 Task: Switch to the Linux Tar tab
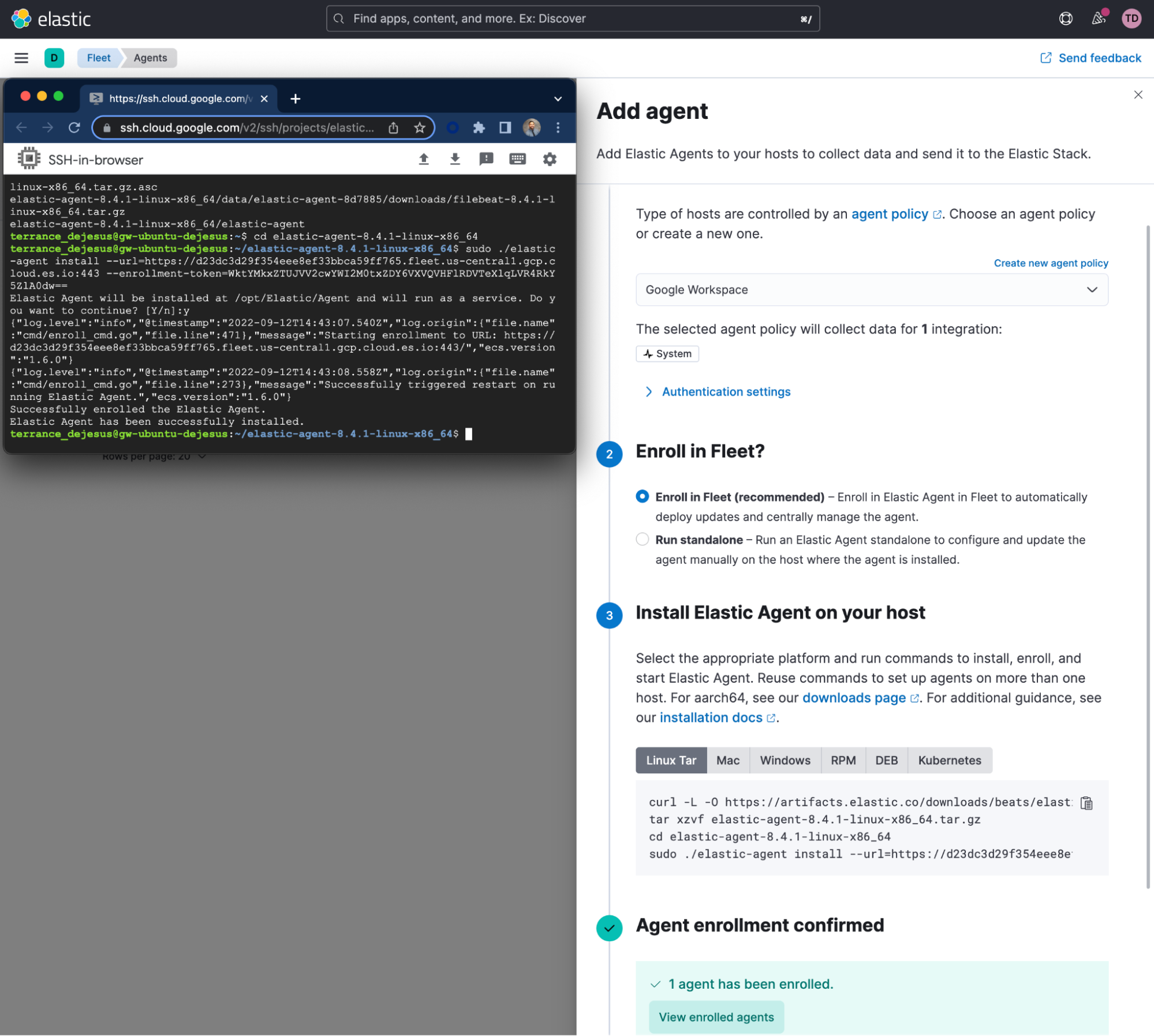[x=671, y=761]
